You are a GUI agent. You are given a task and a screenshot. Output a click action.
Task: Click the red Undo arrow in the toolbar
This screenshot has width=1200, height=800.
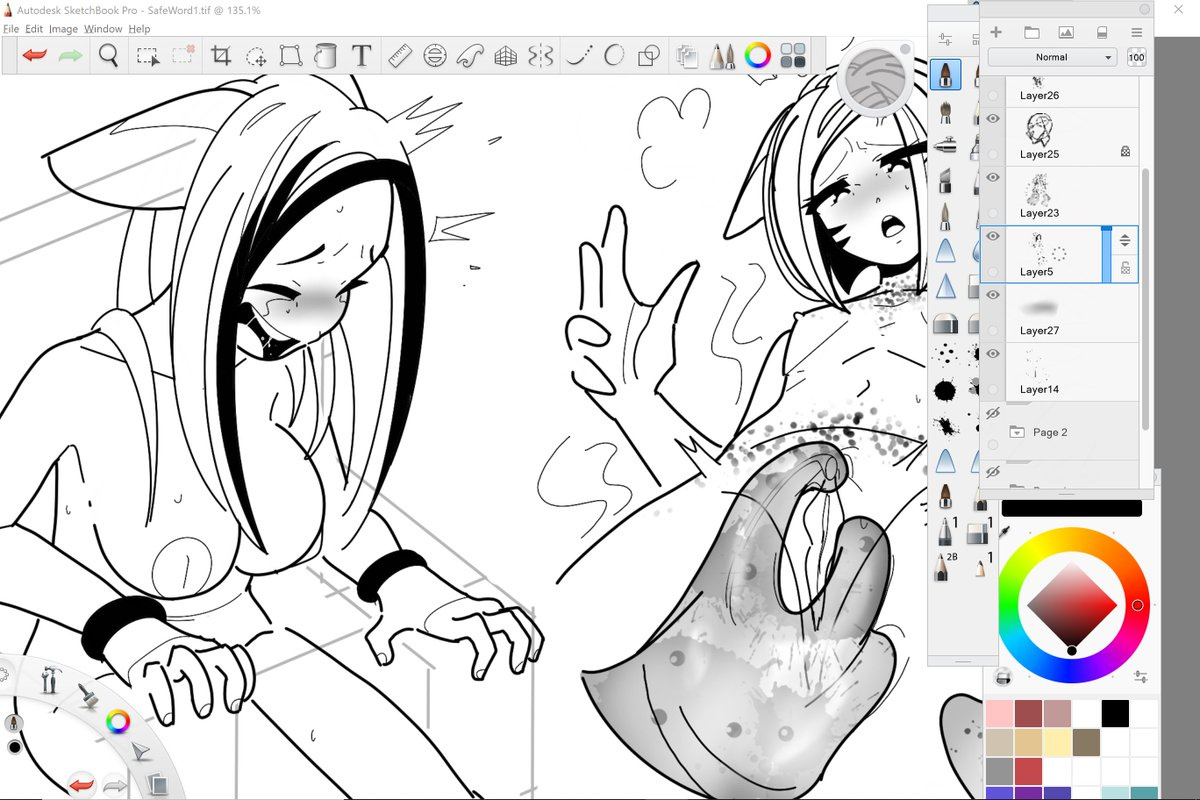(x=35, y=56)
